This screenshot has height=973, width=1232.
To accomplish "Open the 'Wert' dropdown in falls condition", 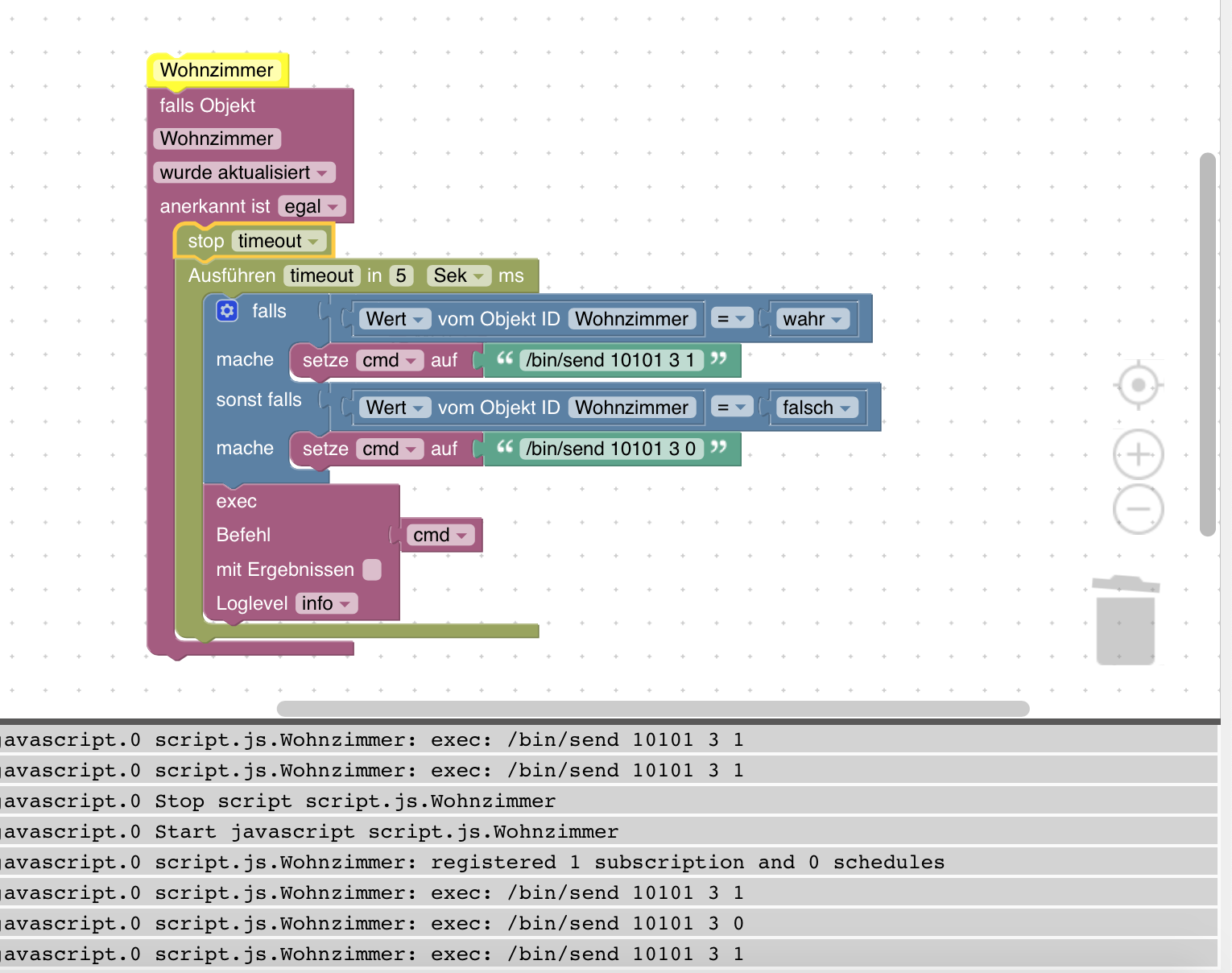I will pyautogui.click(x=395, y=319).
